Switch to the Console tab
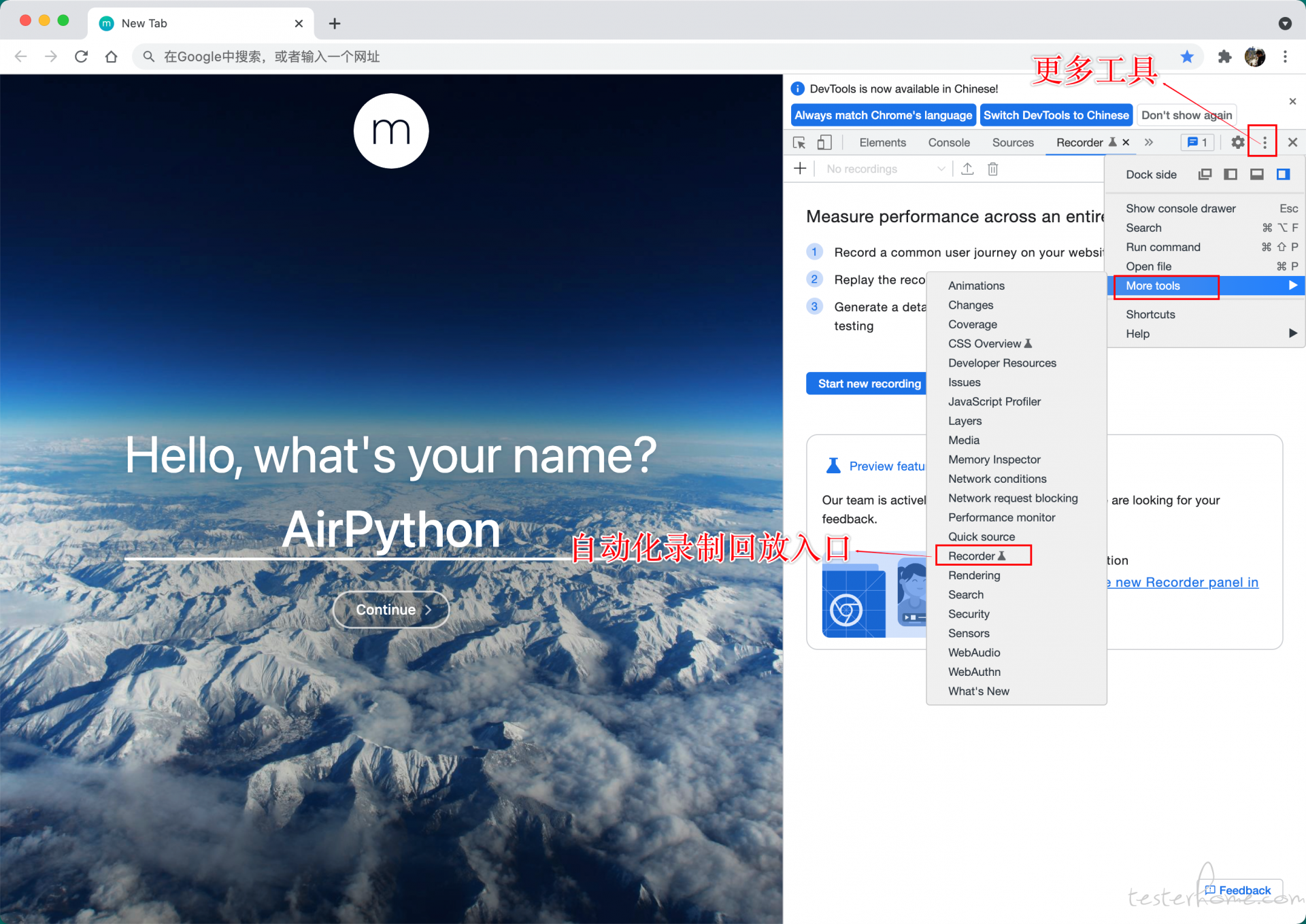 (949, 143)
